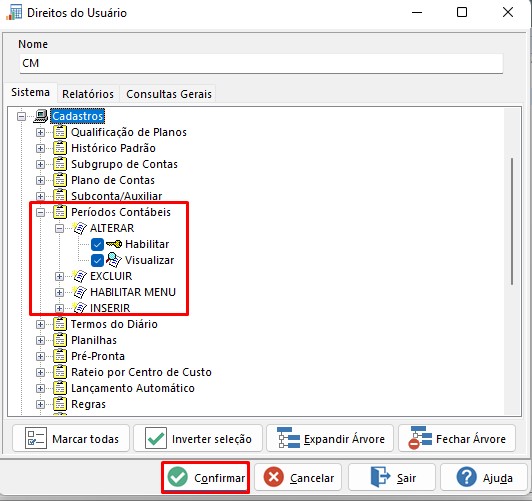Click the key icon beside Habilitar
Viewport: 532px width, 501px height.
point(114,244)
